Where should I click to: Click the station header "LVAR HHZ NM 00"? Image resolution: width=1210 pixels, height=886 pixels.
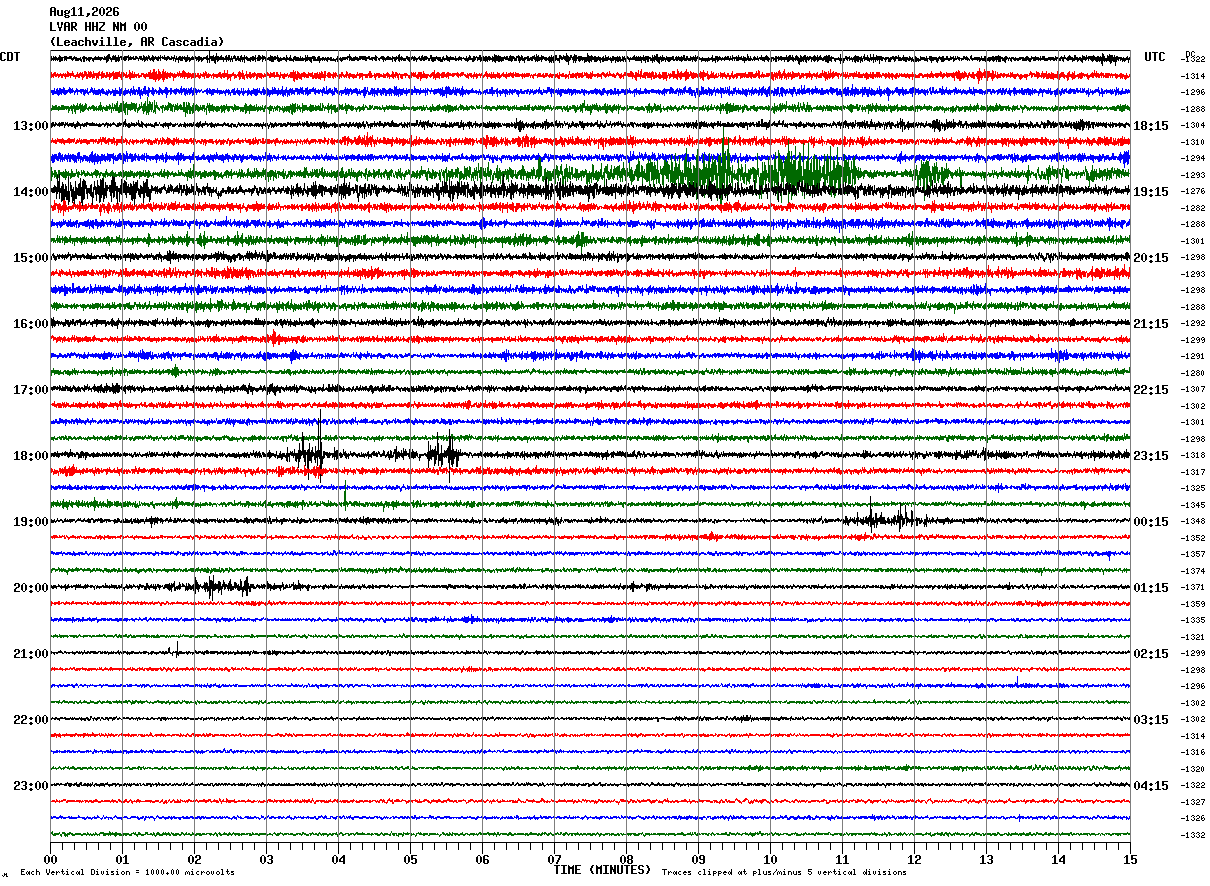coord(98,27)
